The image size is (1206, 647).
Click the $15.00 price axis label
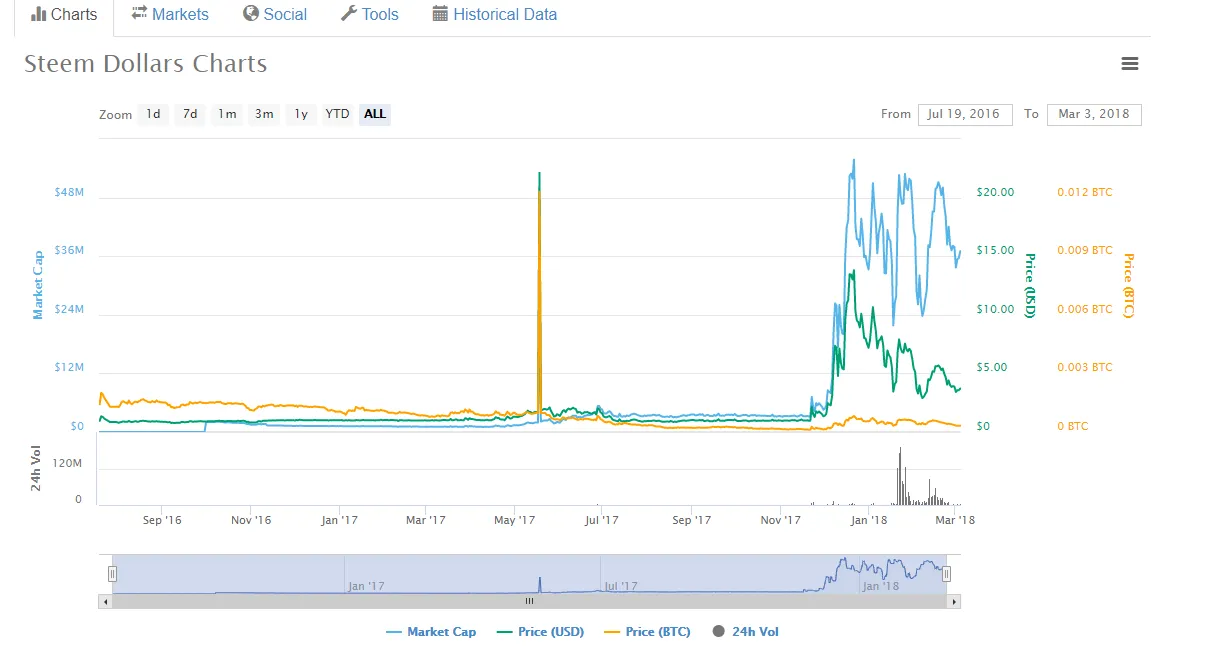(x=995, y=251)
